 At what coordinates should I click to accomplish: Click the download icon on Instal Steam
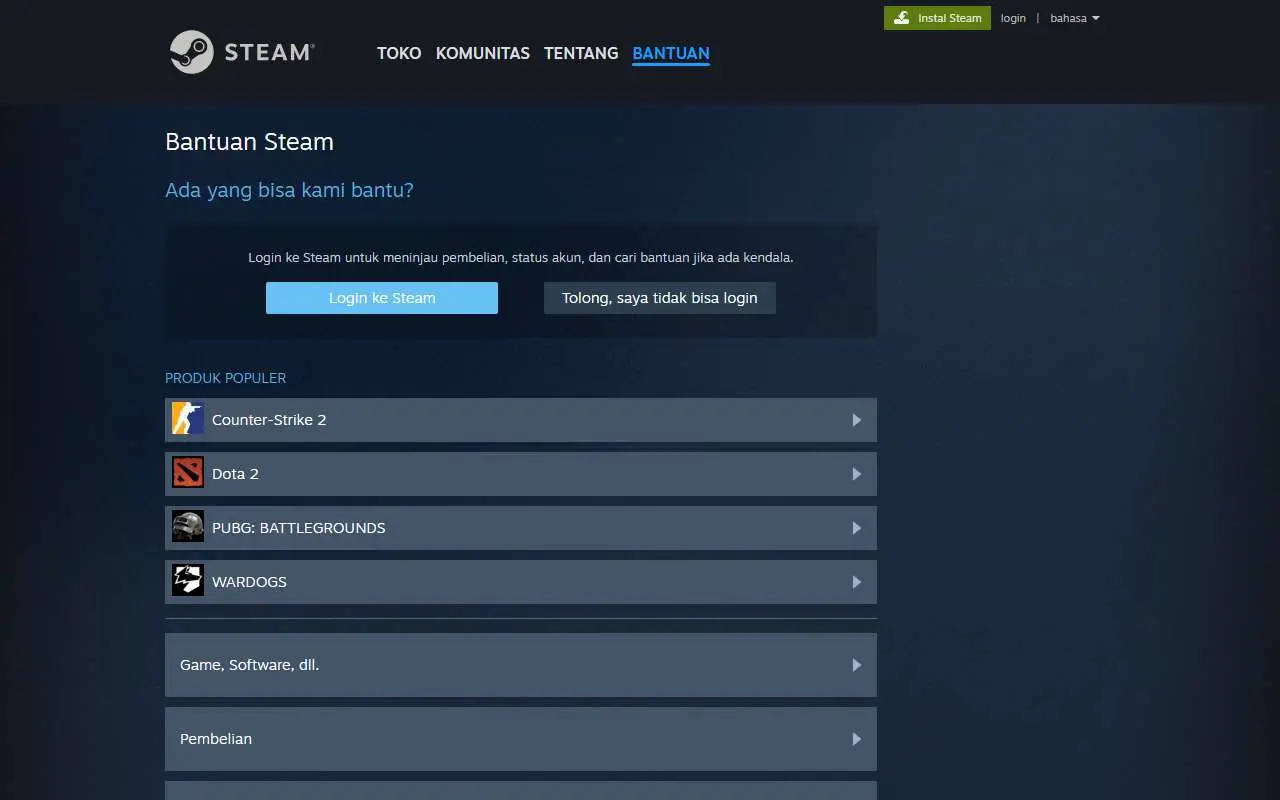click(902, 18)
